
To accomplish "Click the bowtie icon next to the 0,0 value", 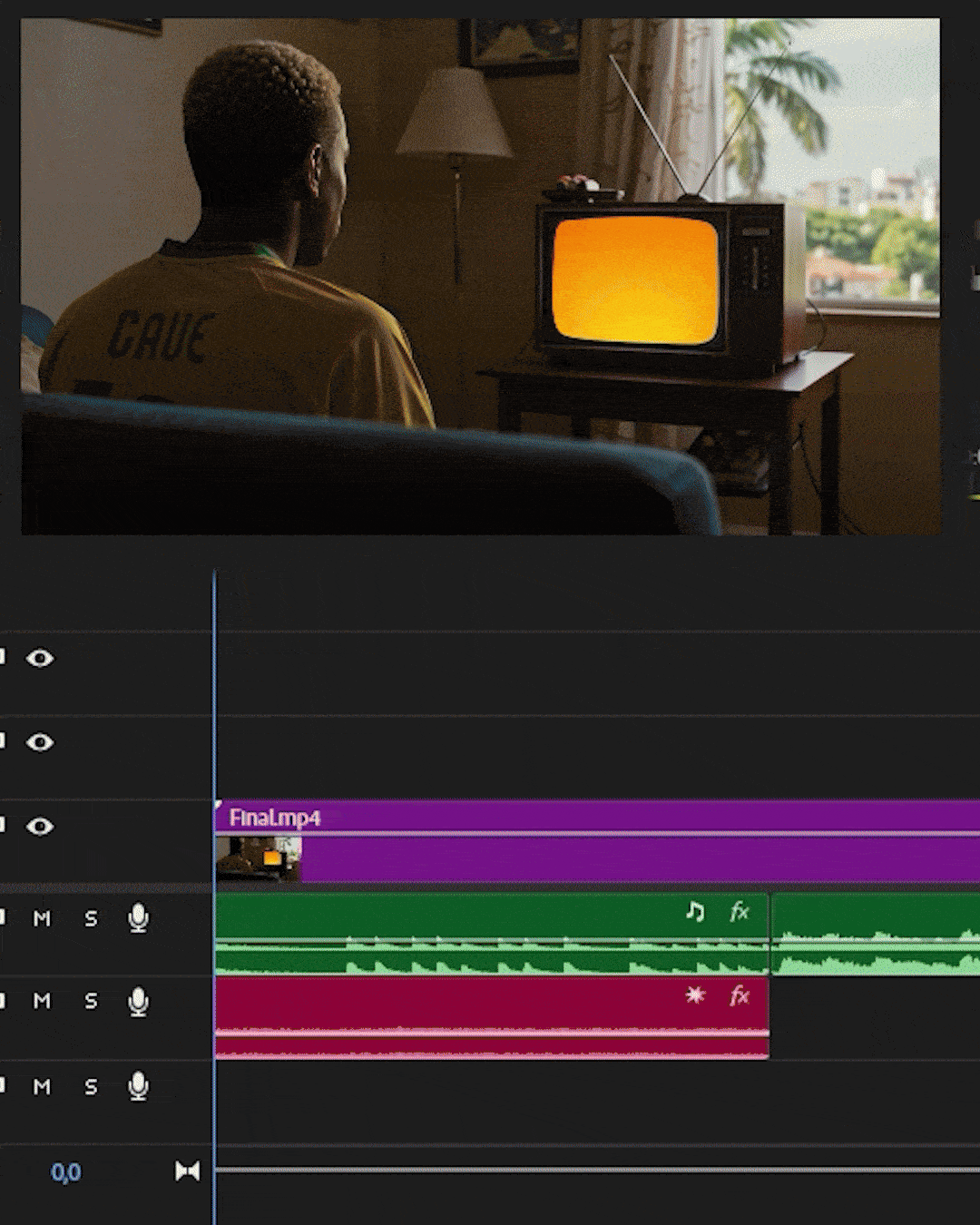I will pyautogui.click(x=187, y=1171).
